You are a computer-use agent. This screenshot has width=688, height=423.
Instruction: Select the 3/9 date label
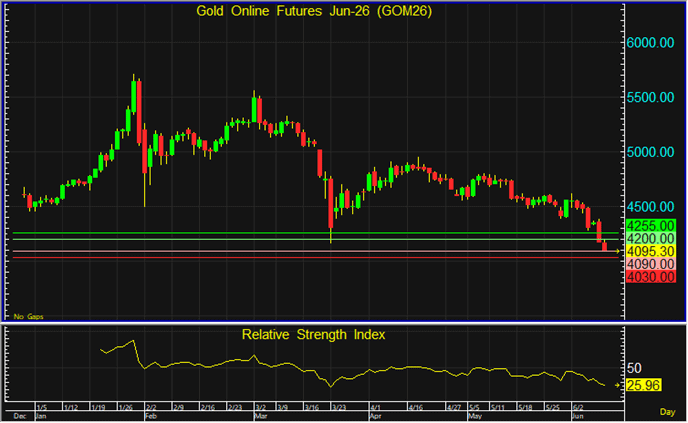point(282,408)
